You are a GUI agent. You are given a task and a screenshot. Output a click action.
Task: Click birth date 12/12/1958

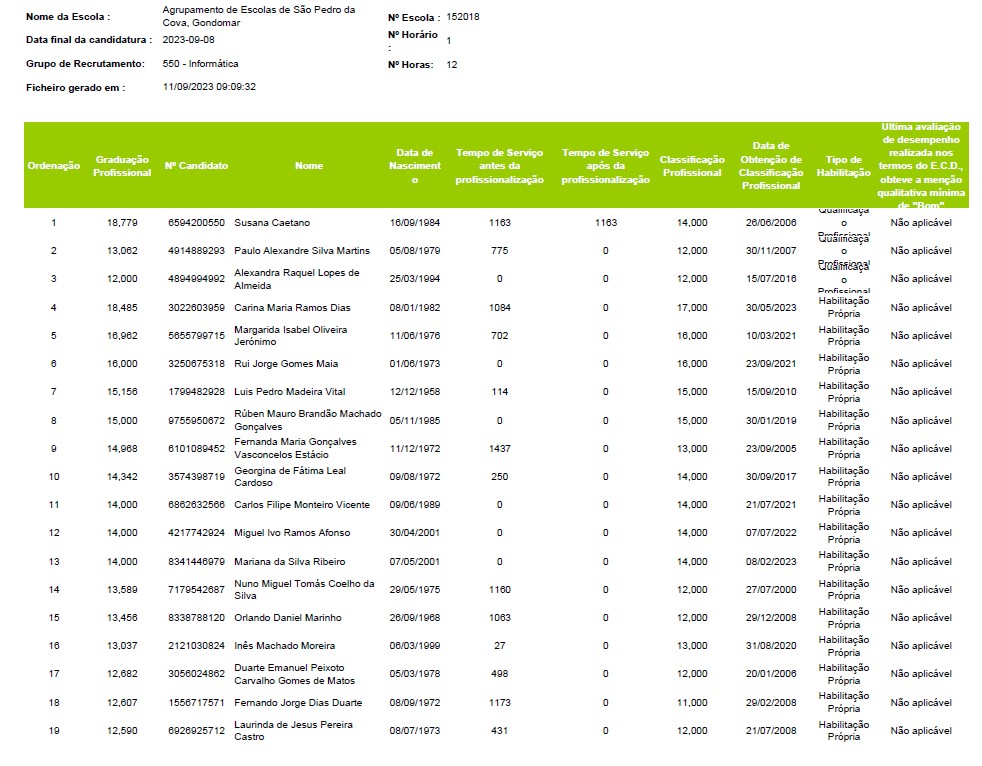tap(414, 392)
